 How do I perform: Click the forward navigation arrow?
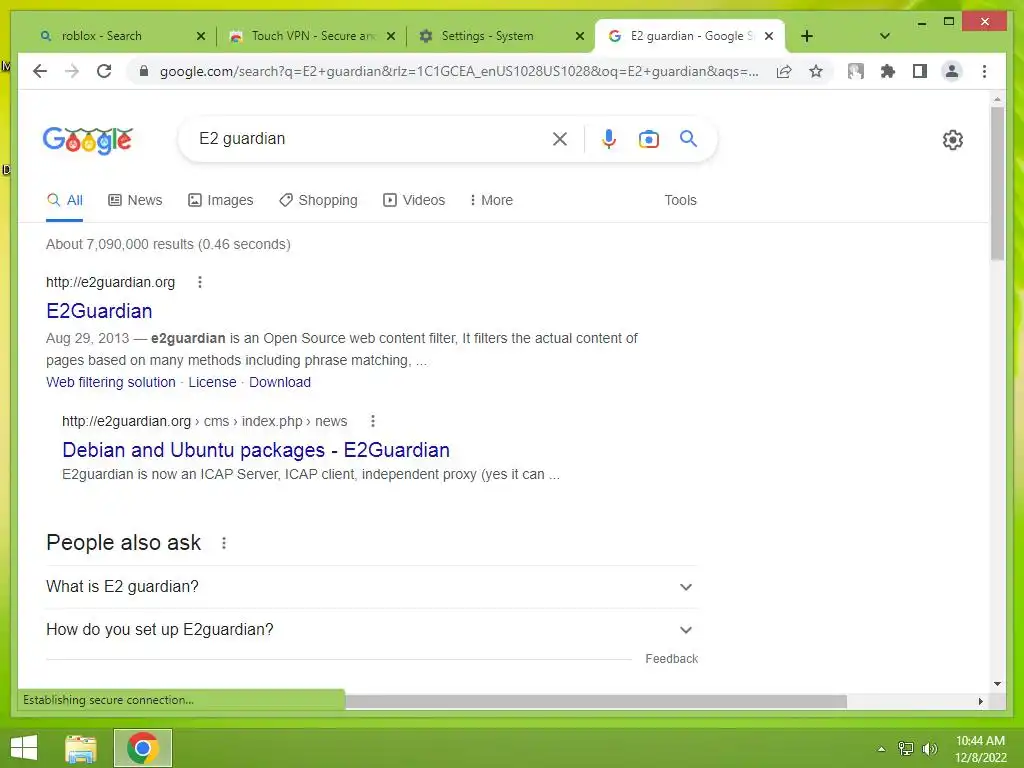72,71
